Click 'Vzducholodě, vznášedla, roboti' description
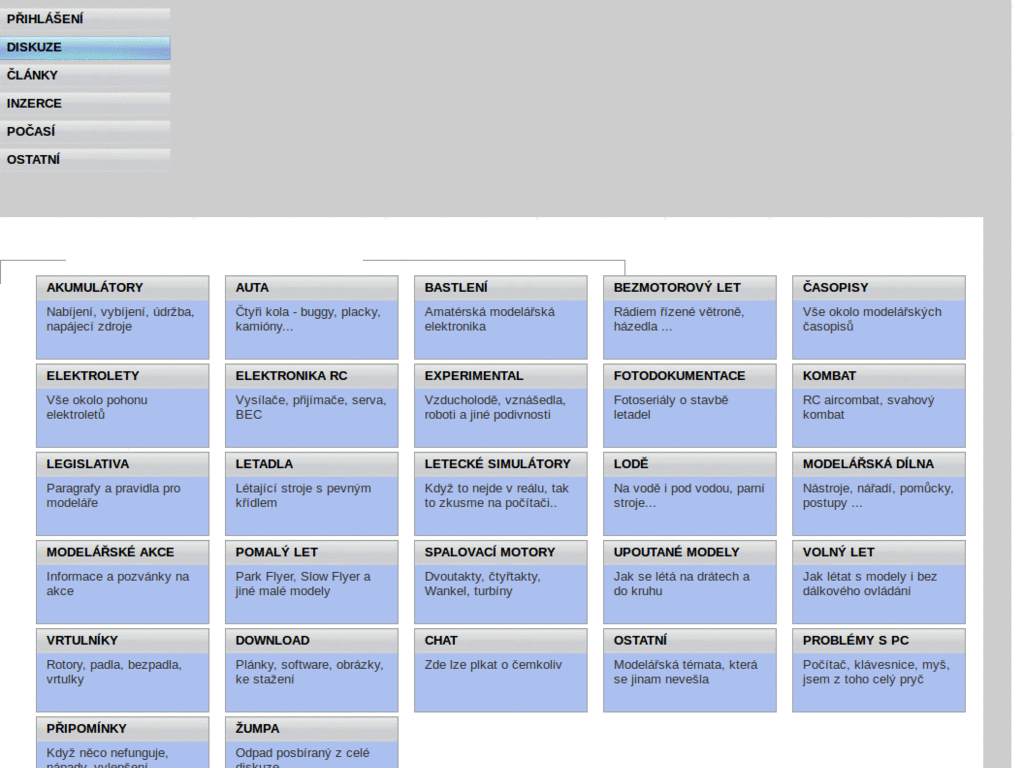 point(495,407)
